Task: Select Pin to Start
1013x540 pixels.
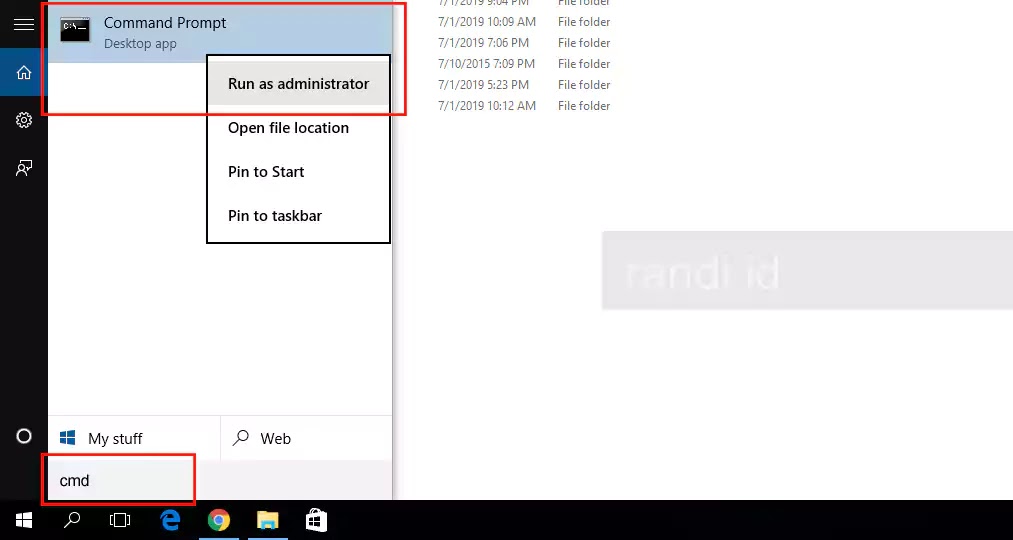Action: pyautogui.click(x=298, y=172)
